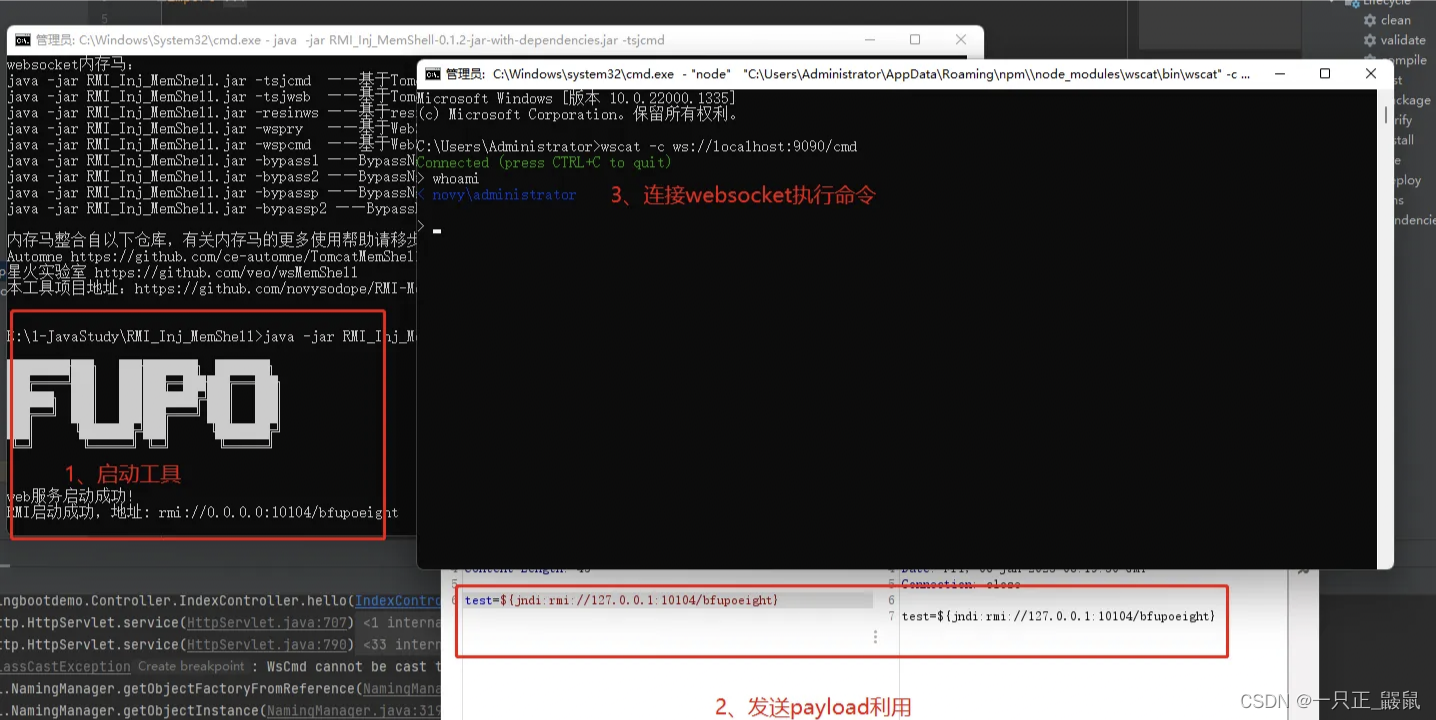Click '-tsjwsb' option line in left terminal
Viewport: 1436px width, 720px height.
click(x=211, y=97)
